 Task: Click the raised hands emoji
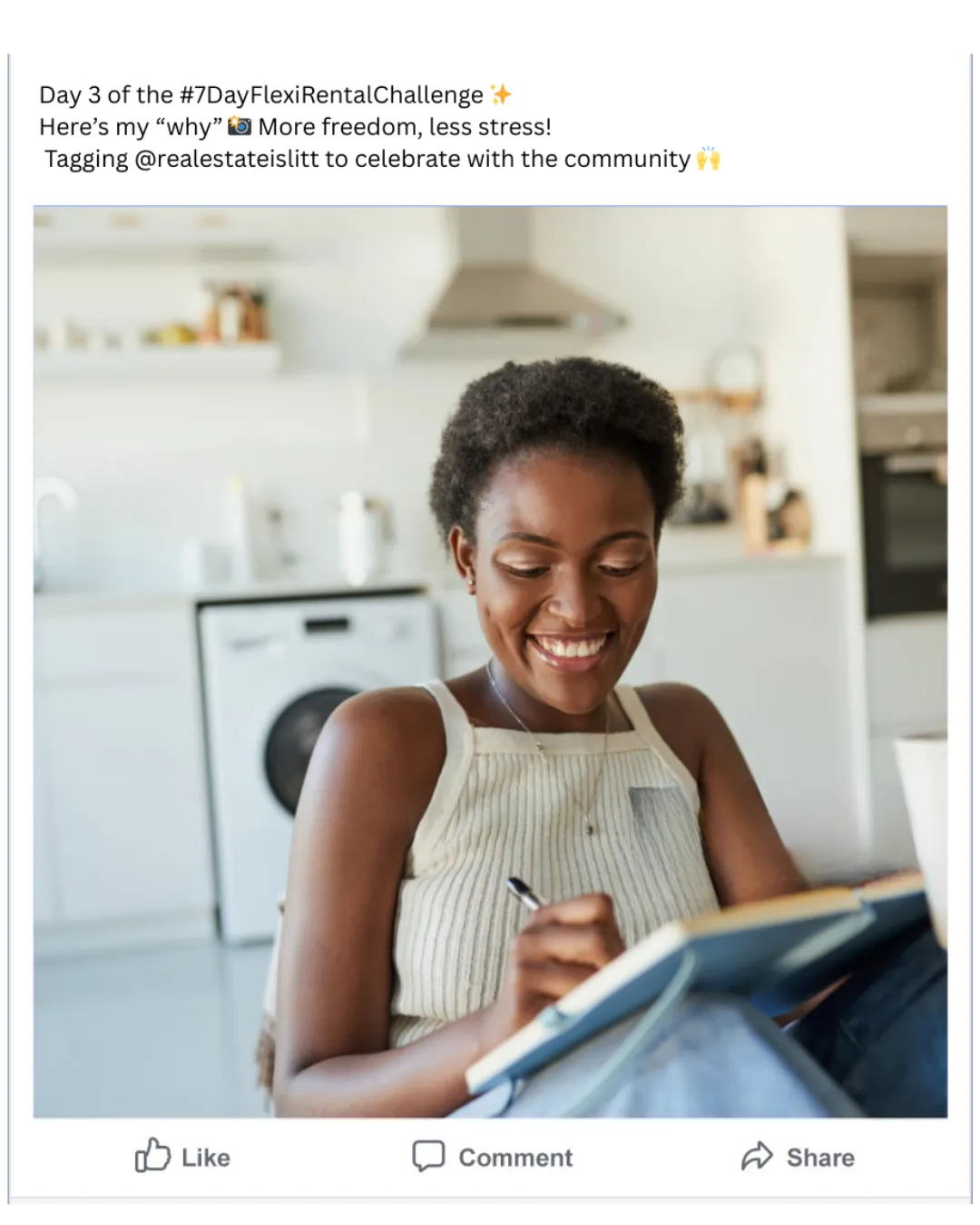click(708, 159)
